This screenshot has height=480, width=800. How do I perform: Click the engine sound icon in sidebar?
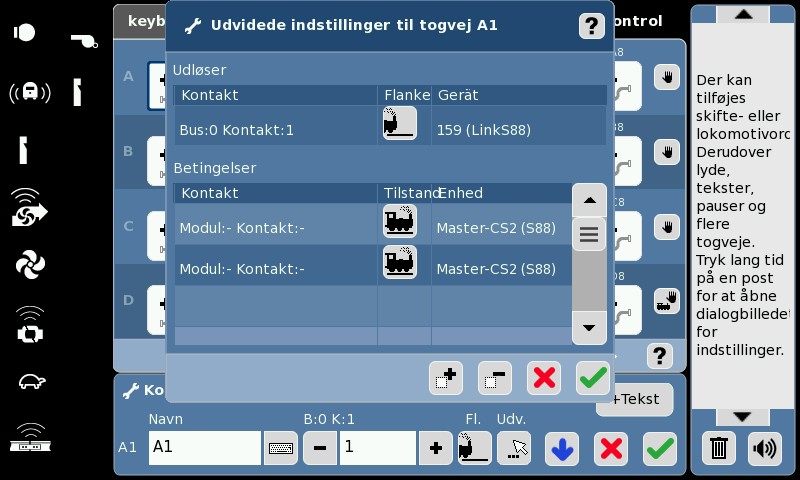coord(30,325)
